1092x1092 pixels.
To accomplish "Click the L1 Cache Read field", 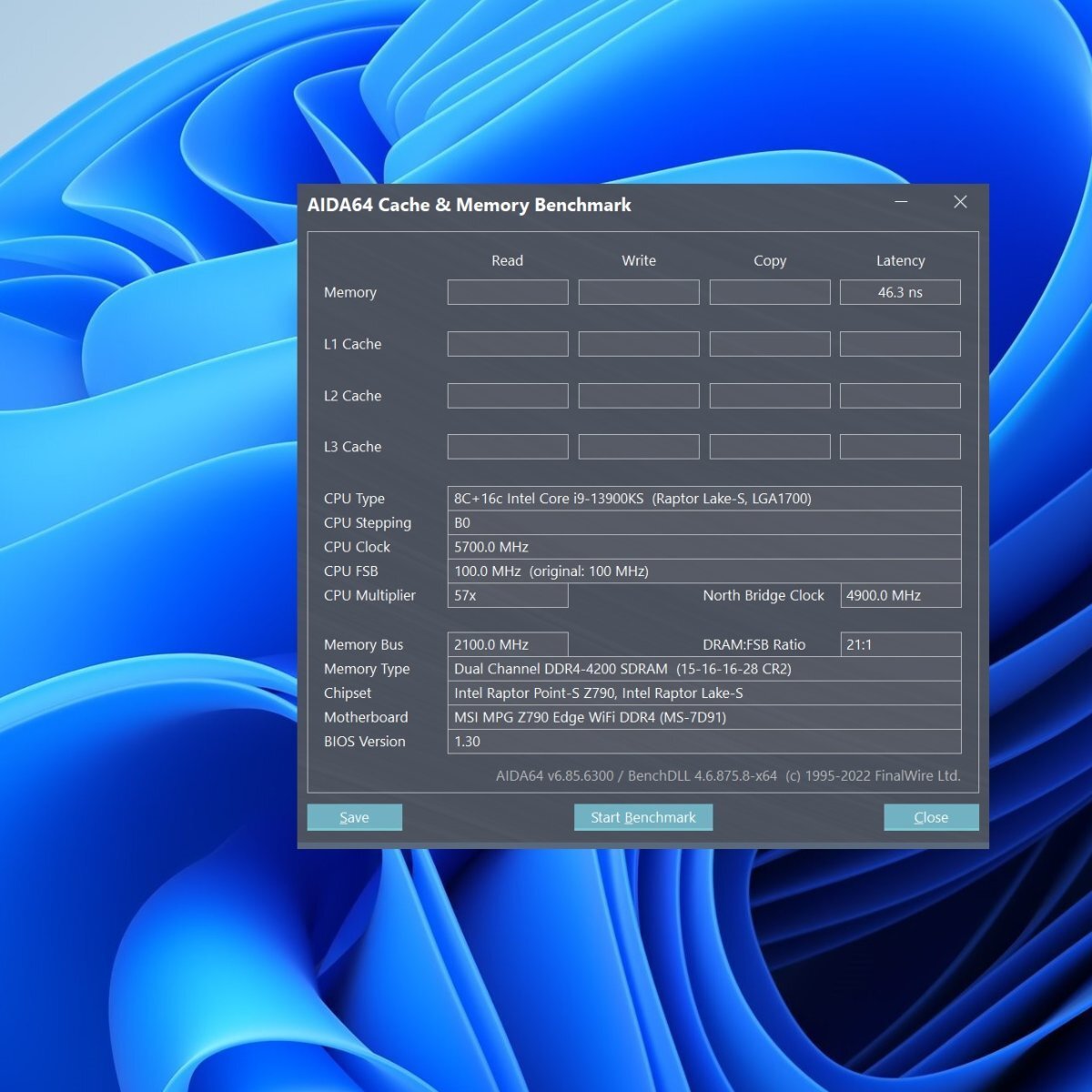I will click(508, 344).
